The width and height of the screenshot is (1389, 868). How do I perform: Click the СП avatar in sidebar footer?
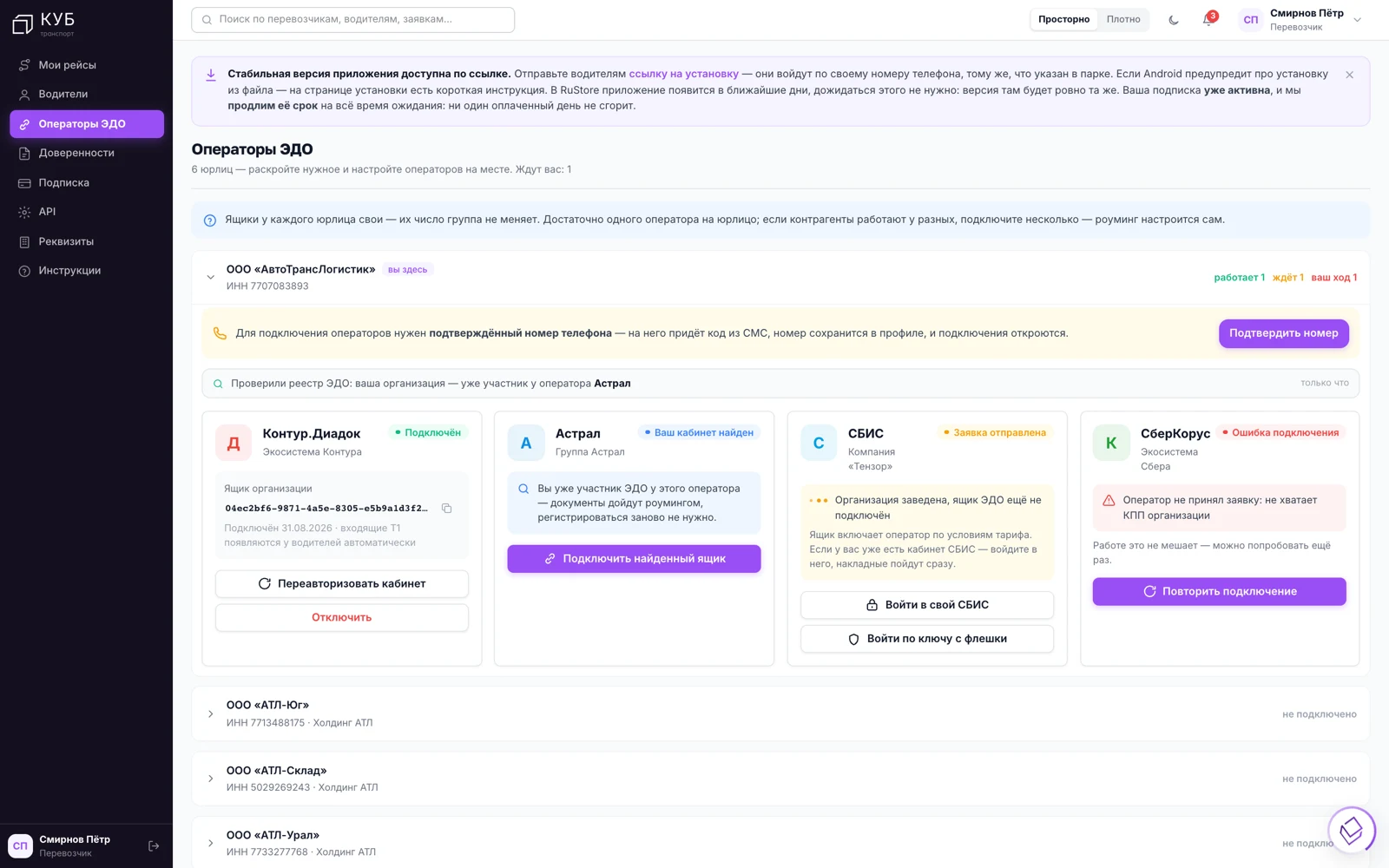point(20,845)
